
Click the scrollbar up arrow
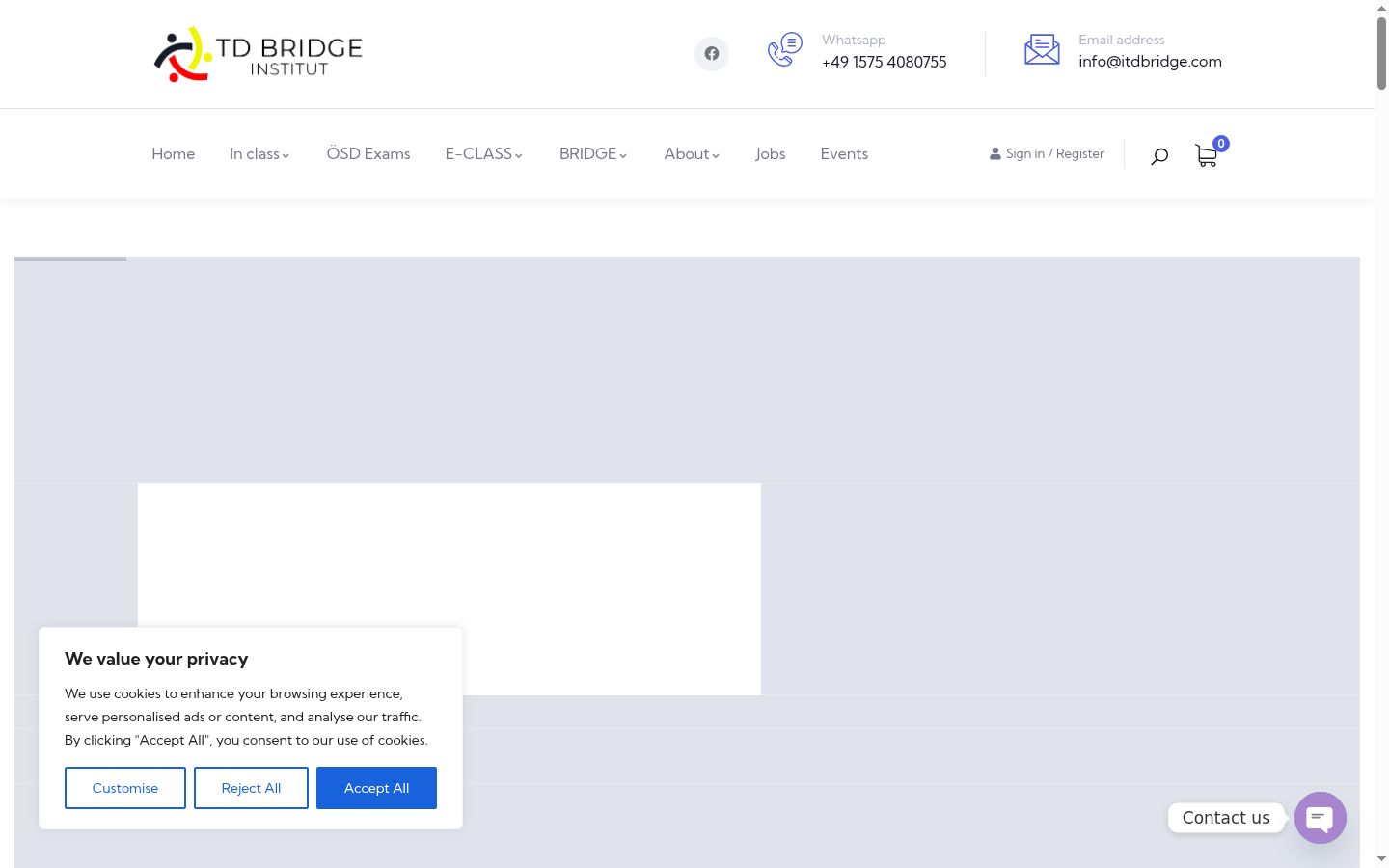1381,8
